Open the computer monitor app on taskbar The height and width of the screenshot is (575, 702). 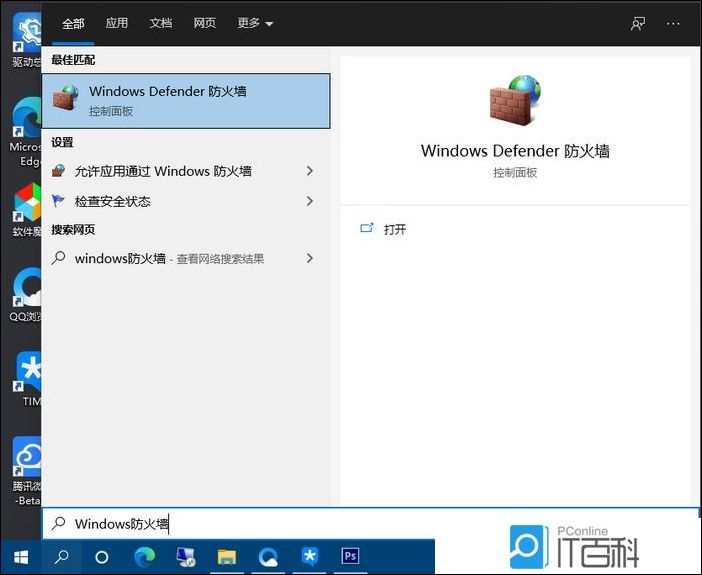pyautogui.click(x=186, y=557)
